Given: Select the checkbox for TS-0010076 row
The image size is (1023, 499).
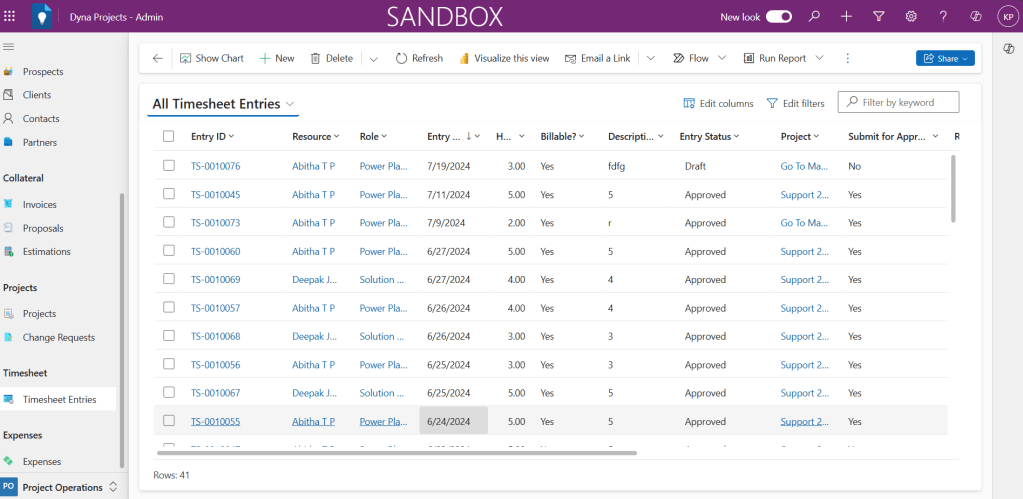Looking at the screenshot, I should pyautogui.click(x=168, y=166).
